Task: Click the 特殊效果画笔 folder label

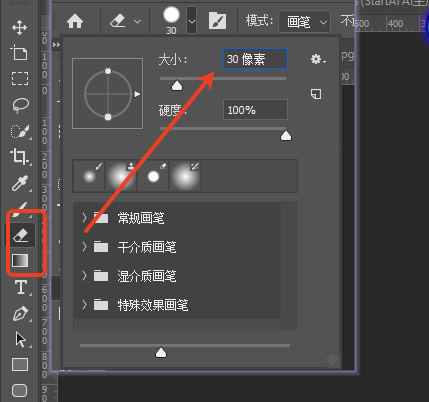Action: (153, 305)
